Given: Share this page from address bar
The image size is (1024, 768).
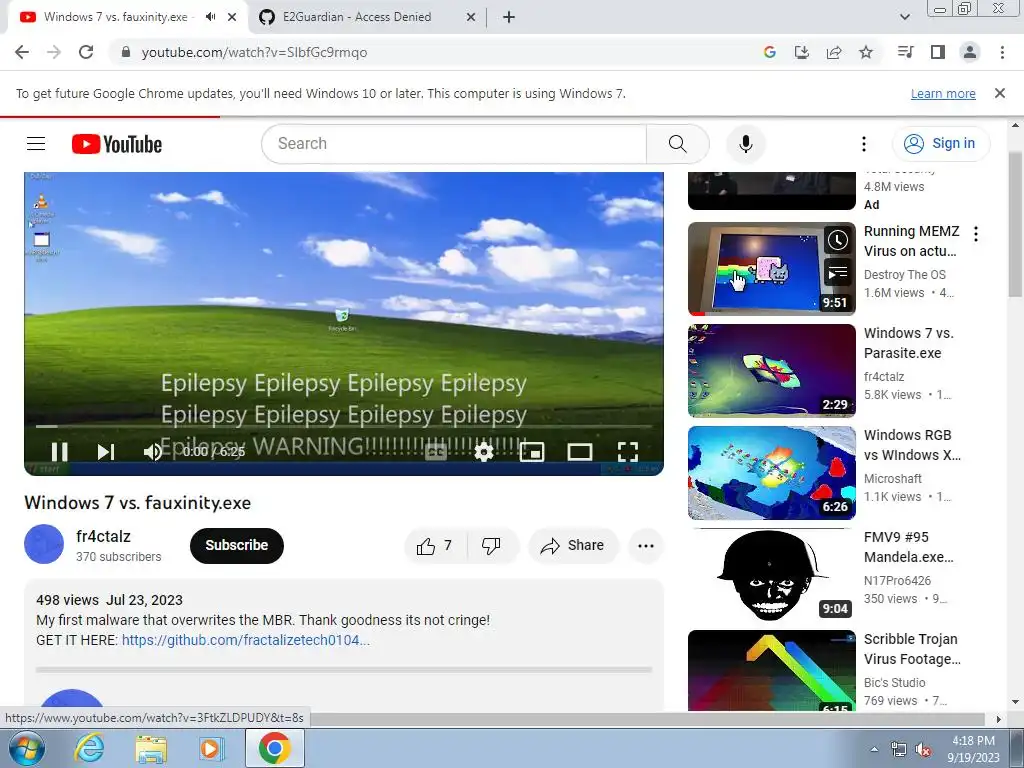Looking at the screenshot, I should click(x=834, y=52).
